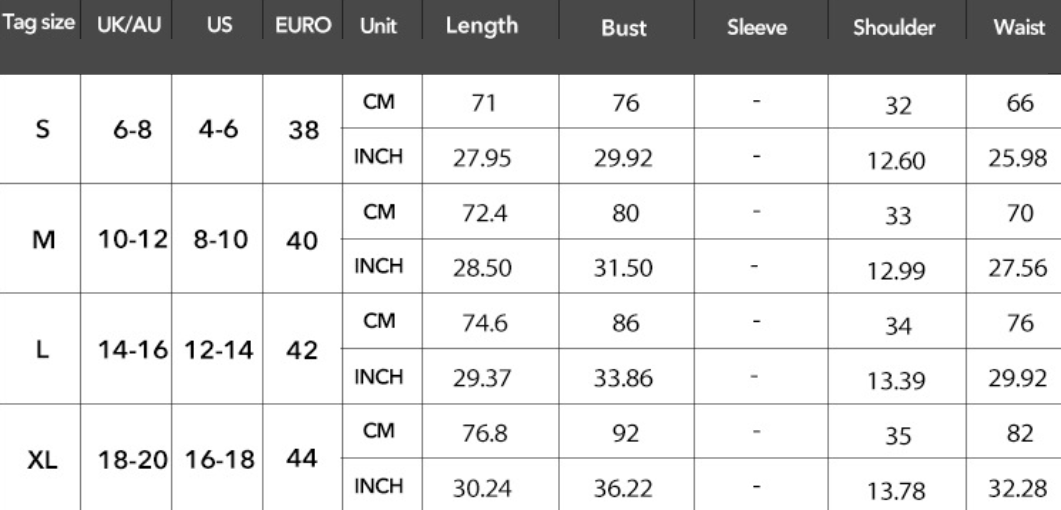This screenshot has width=1061, height=510.
Task: Click the EURO 44 cell
Action: (x=302, y=459)
